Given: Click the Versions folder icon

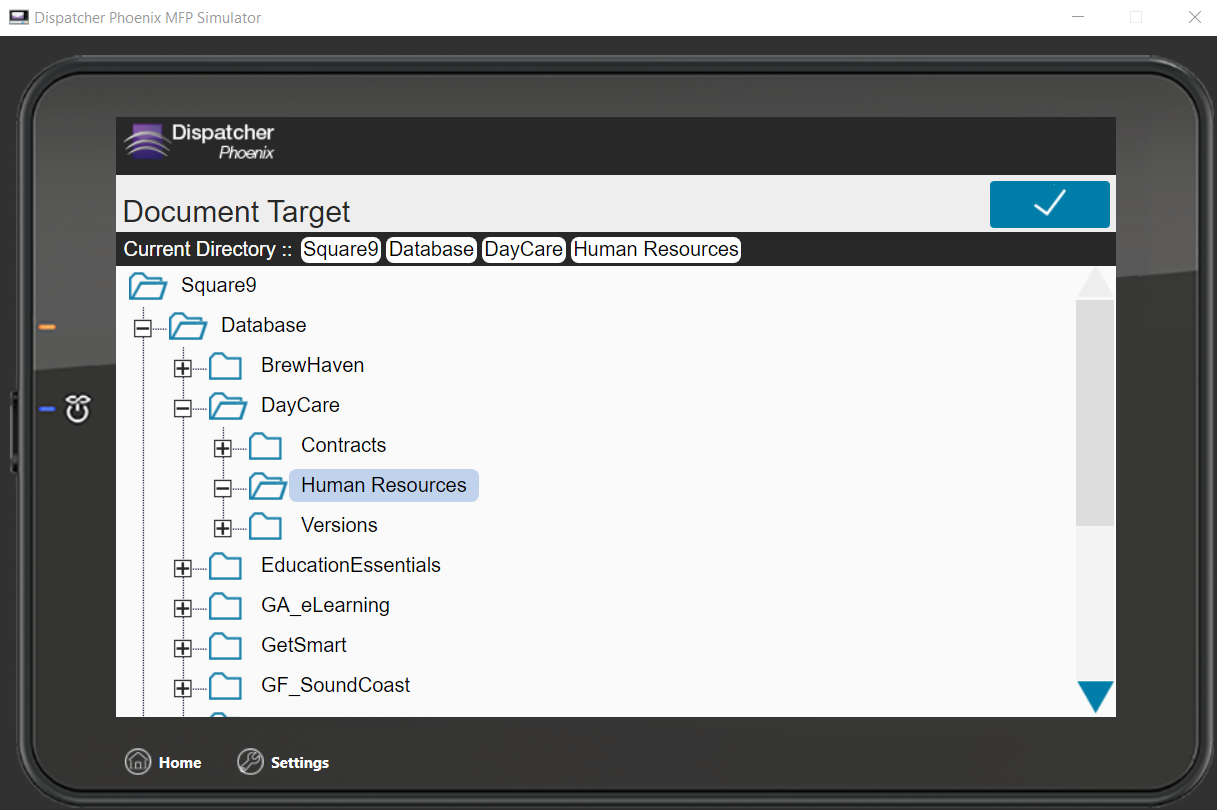Looking at the screenshot, I should point(266,526).
